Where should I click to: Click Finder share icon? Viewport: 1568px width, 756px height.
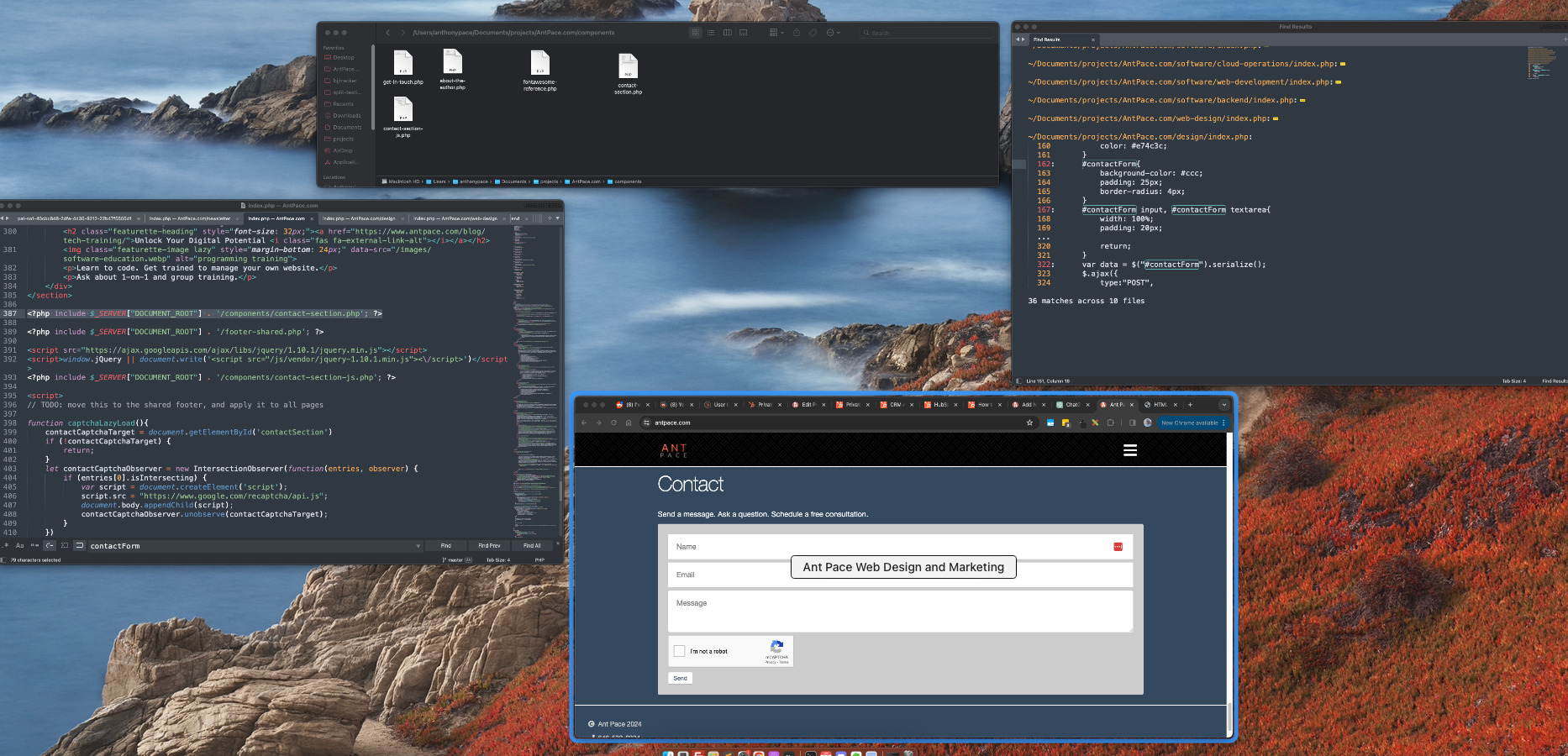(797, 33)
